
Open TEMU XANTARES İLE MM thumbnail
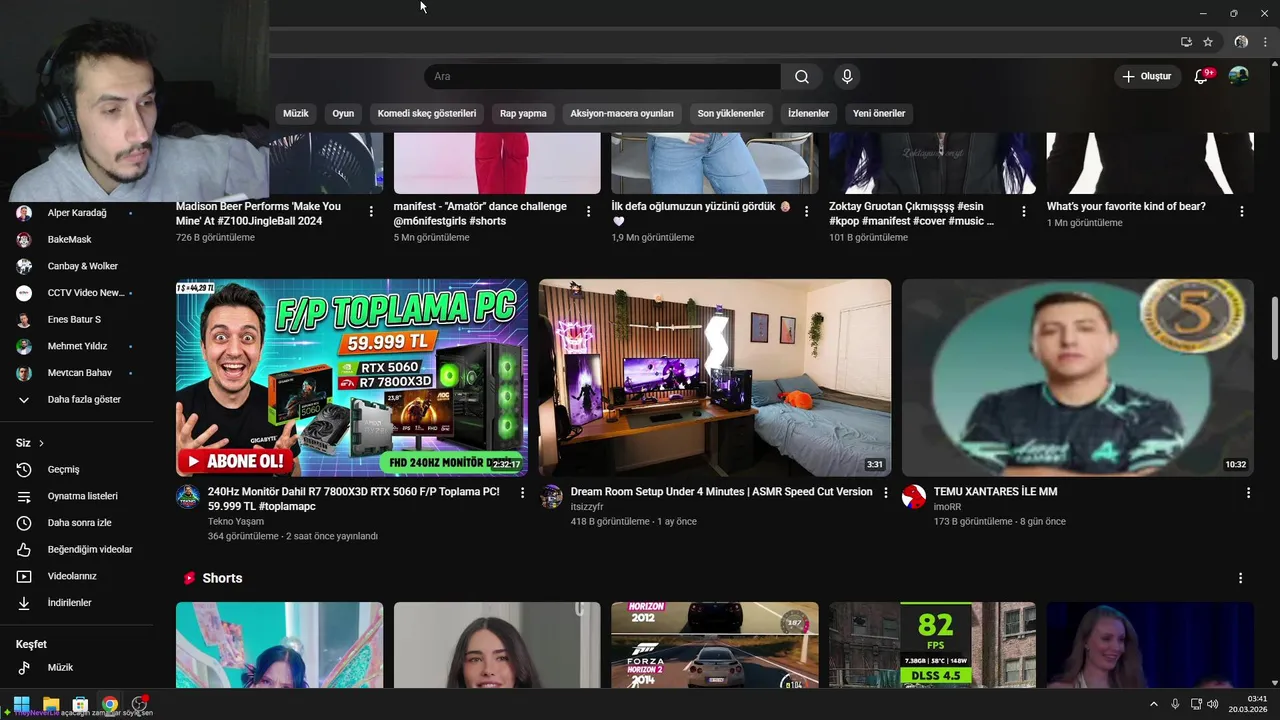click(x=1078, y=377)
